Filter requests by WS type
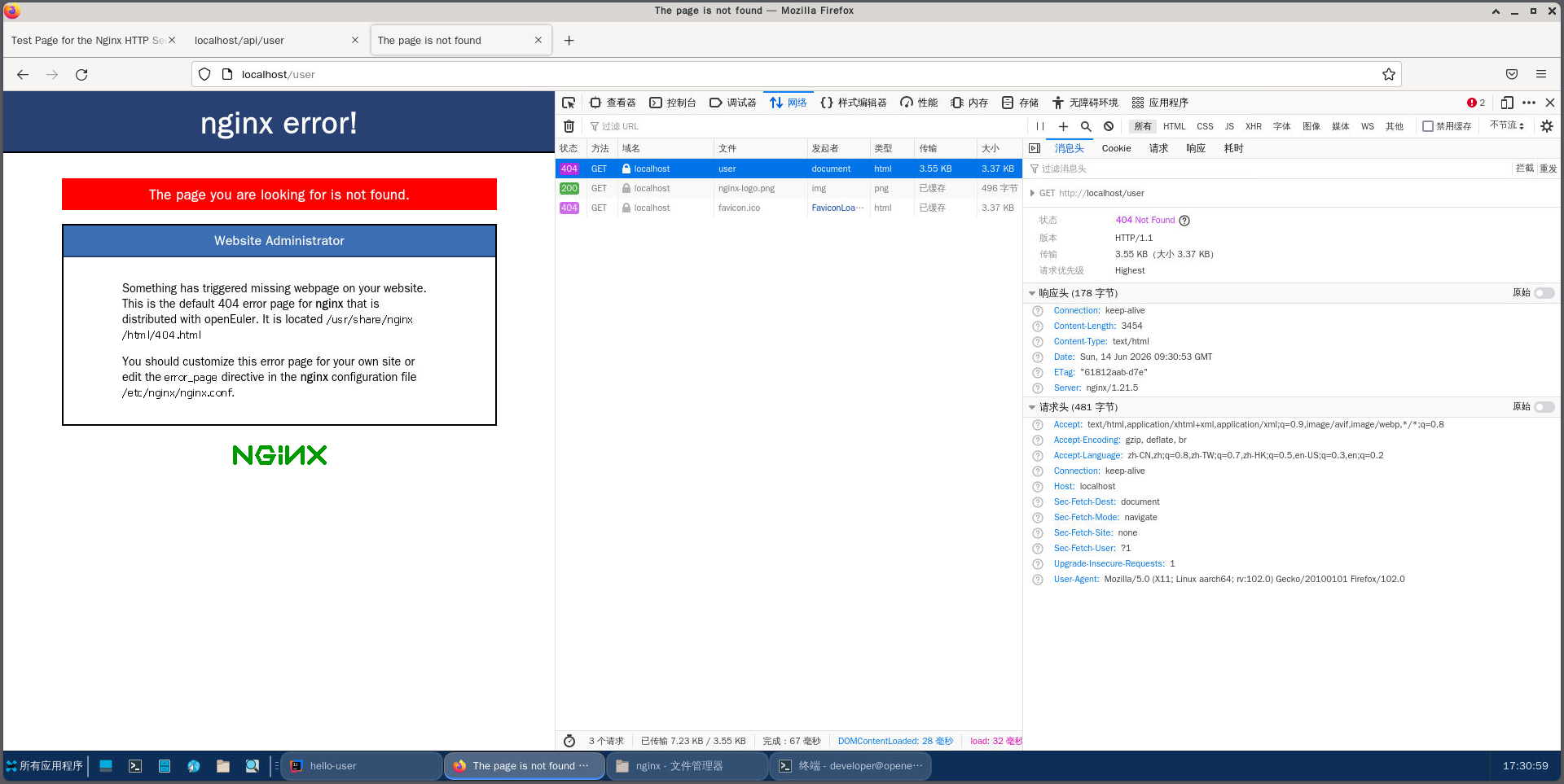 pos(1367,126)
